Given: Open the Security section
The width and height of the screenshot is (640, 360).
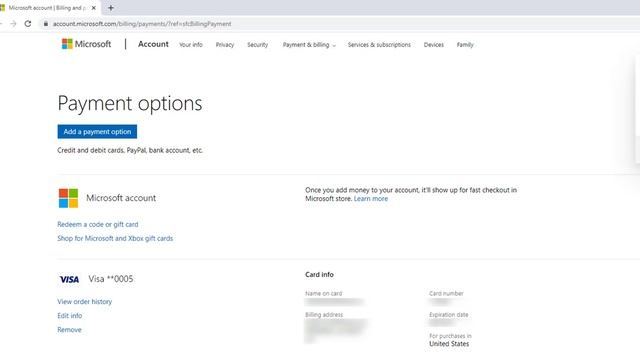Looking at the screenshot, I should tap(258, 45).
